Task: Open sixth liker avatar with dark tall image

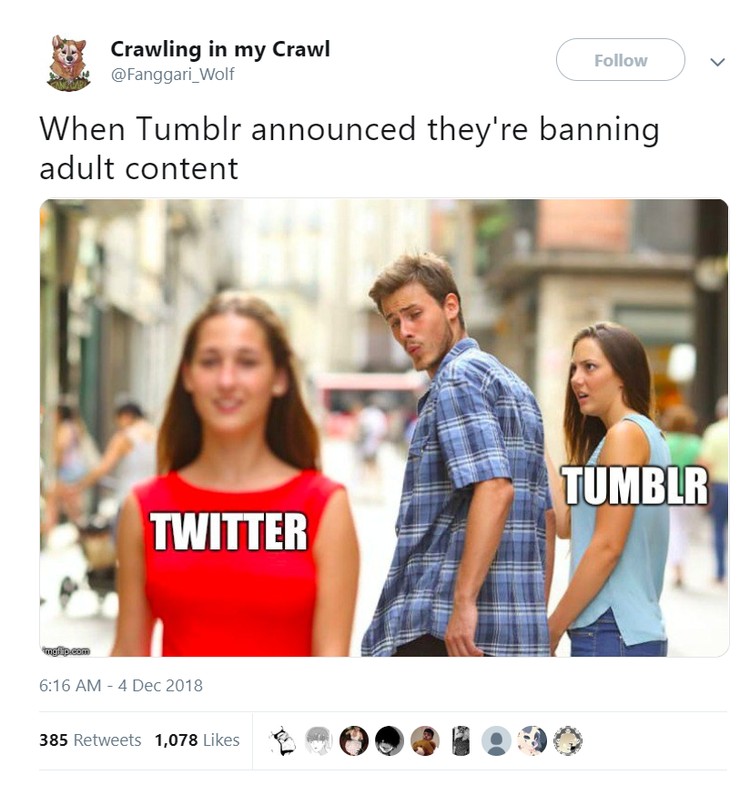Action: (461, 740)
